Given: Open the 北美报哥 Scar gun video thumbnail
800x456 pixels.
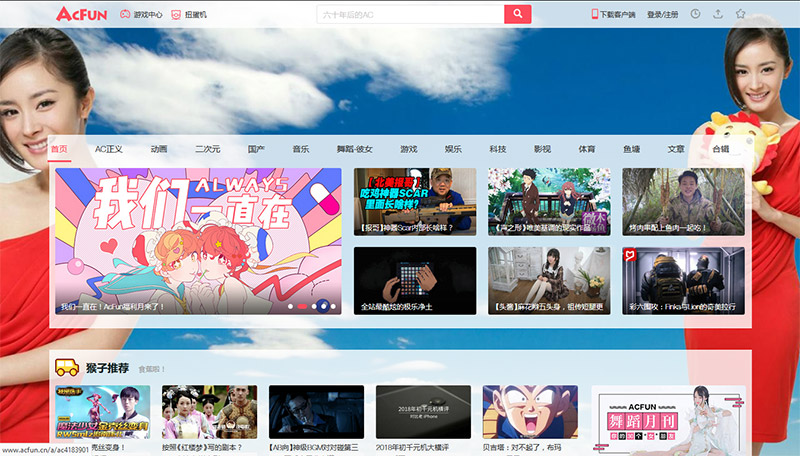Looking at the screenshot, I should 415,201.
